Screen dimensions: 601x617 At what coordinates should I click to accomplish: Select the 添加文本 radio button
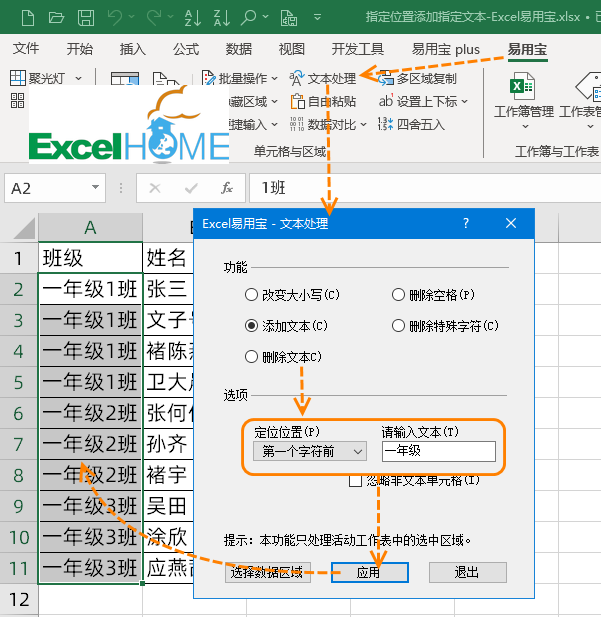point(251,326)
